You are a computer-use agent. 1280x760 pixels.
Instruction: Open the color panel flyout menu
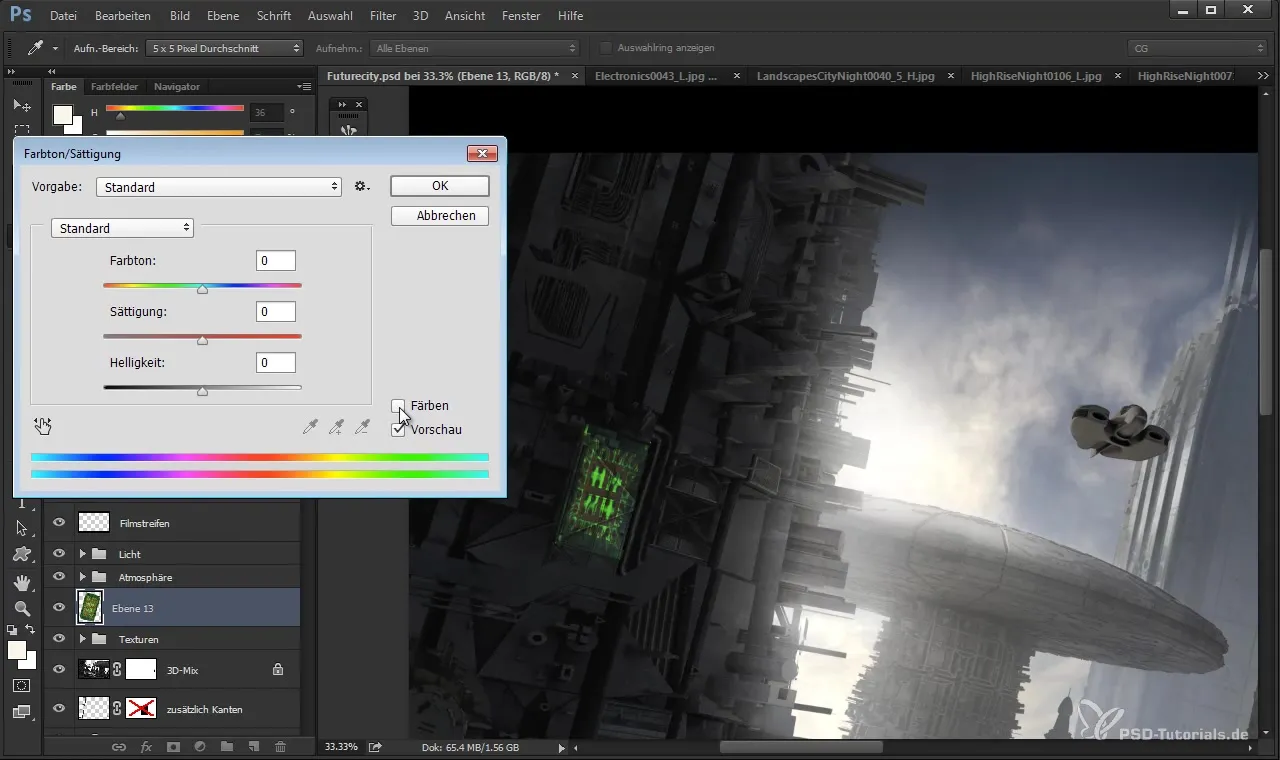(305, 87)
